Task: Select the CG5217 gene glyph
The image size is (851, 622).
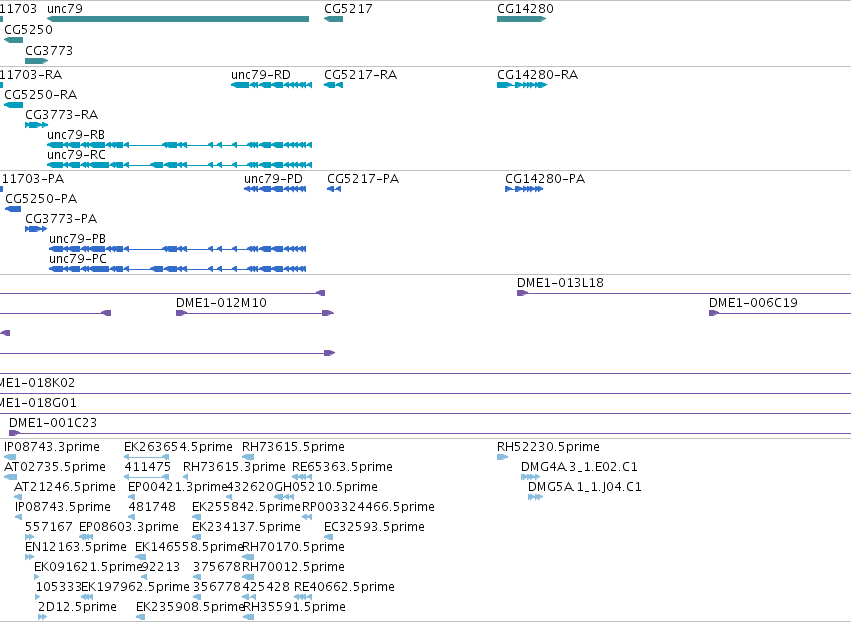Action: tap(333, 19)
